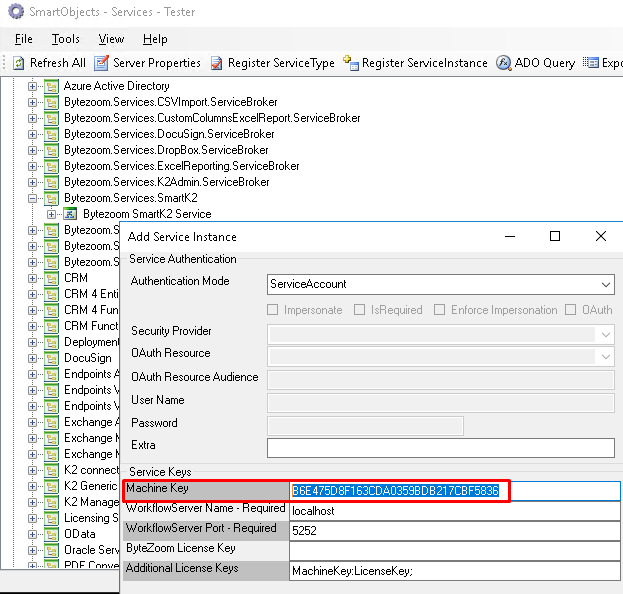
Task: Click the CRM service type icon
Action: (x=51, y=278)
